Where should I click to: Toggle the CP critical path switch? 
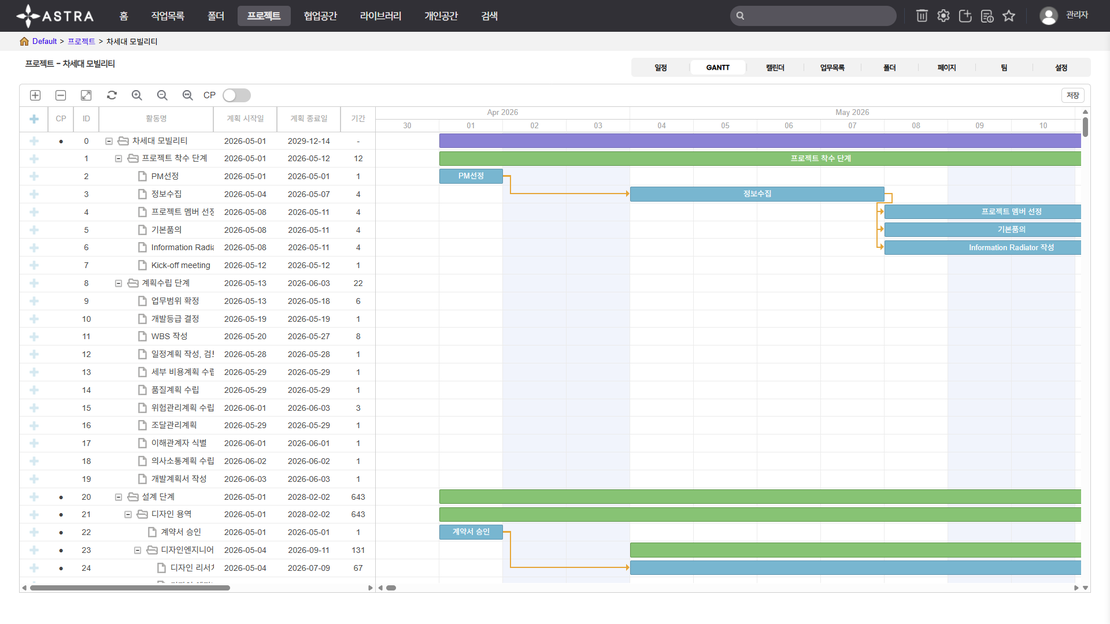coord(236,95)
